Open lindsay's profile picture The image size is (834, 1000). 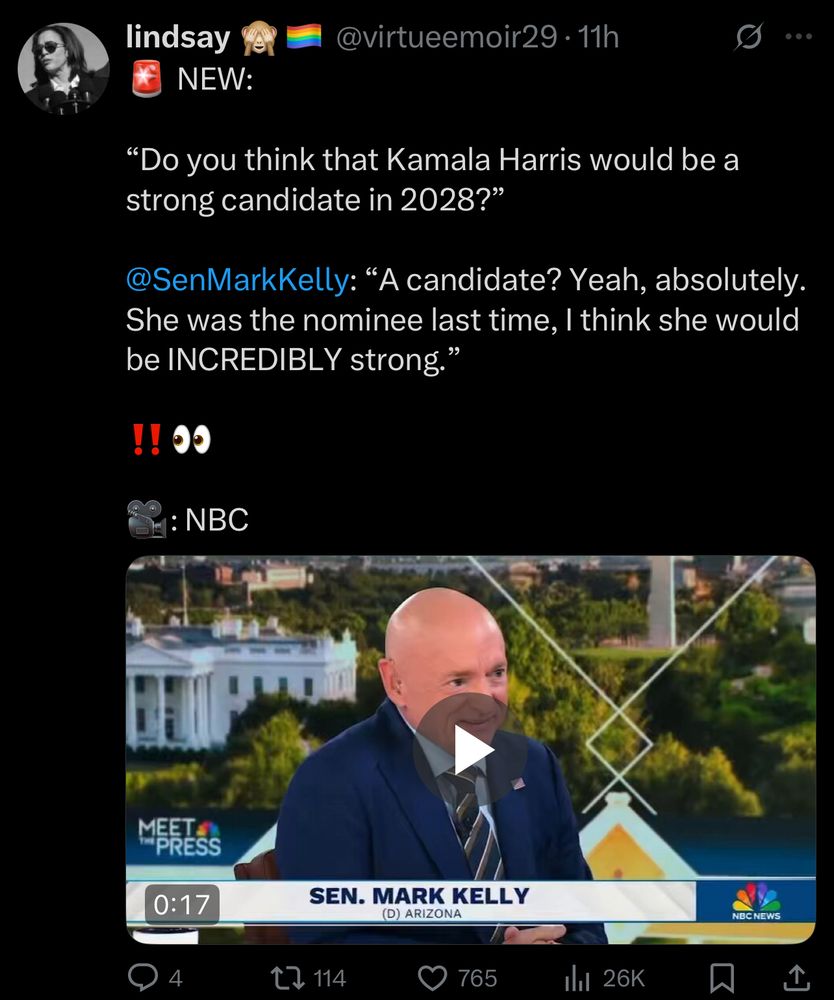click(x=63, y=69)
